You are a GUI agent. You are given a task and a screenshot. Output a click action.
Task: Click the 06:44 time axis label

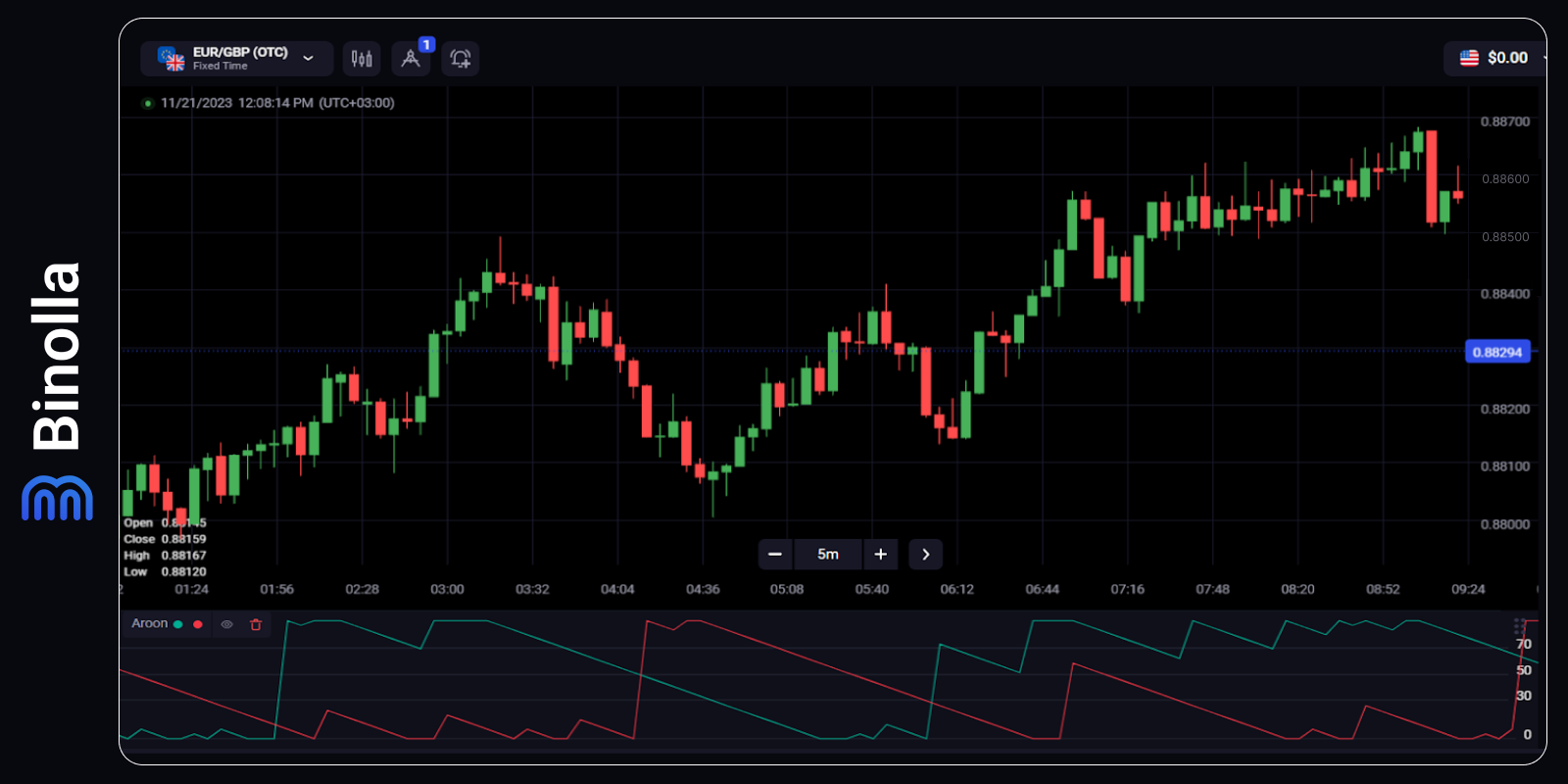click(x=1042, y=589)
